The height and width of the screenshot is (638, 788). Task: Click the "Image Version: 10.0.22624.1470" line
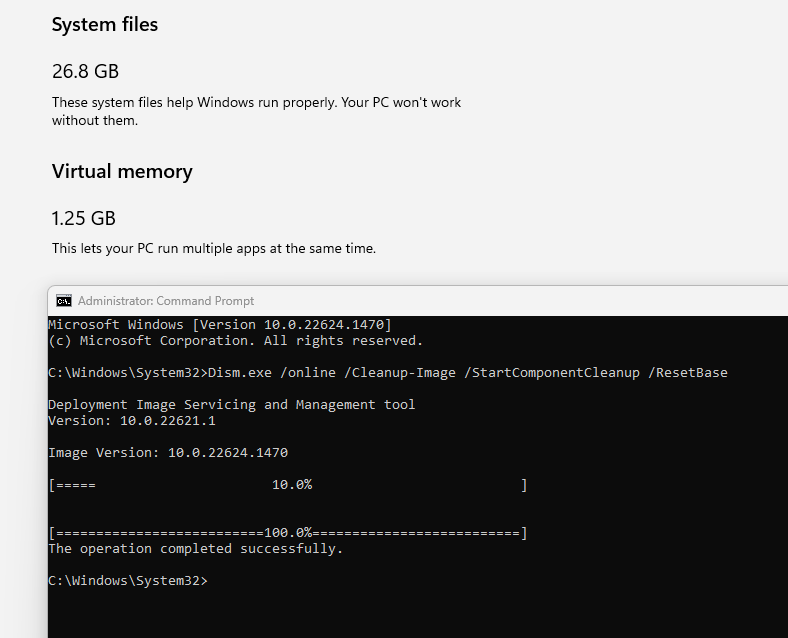click(167, 453)
